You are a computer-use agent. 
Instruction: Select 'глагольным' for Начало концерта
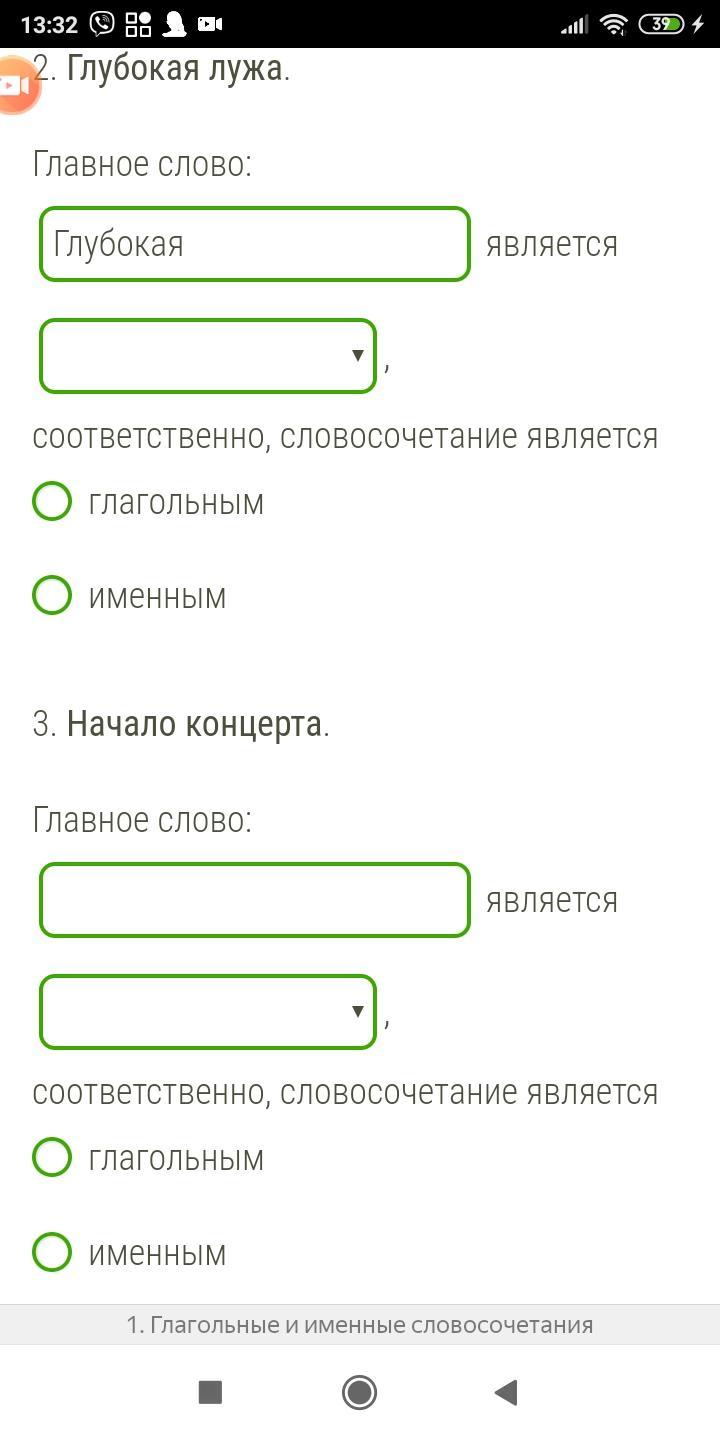click(52, 1158)
